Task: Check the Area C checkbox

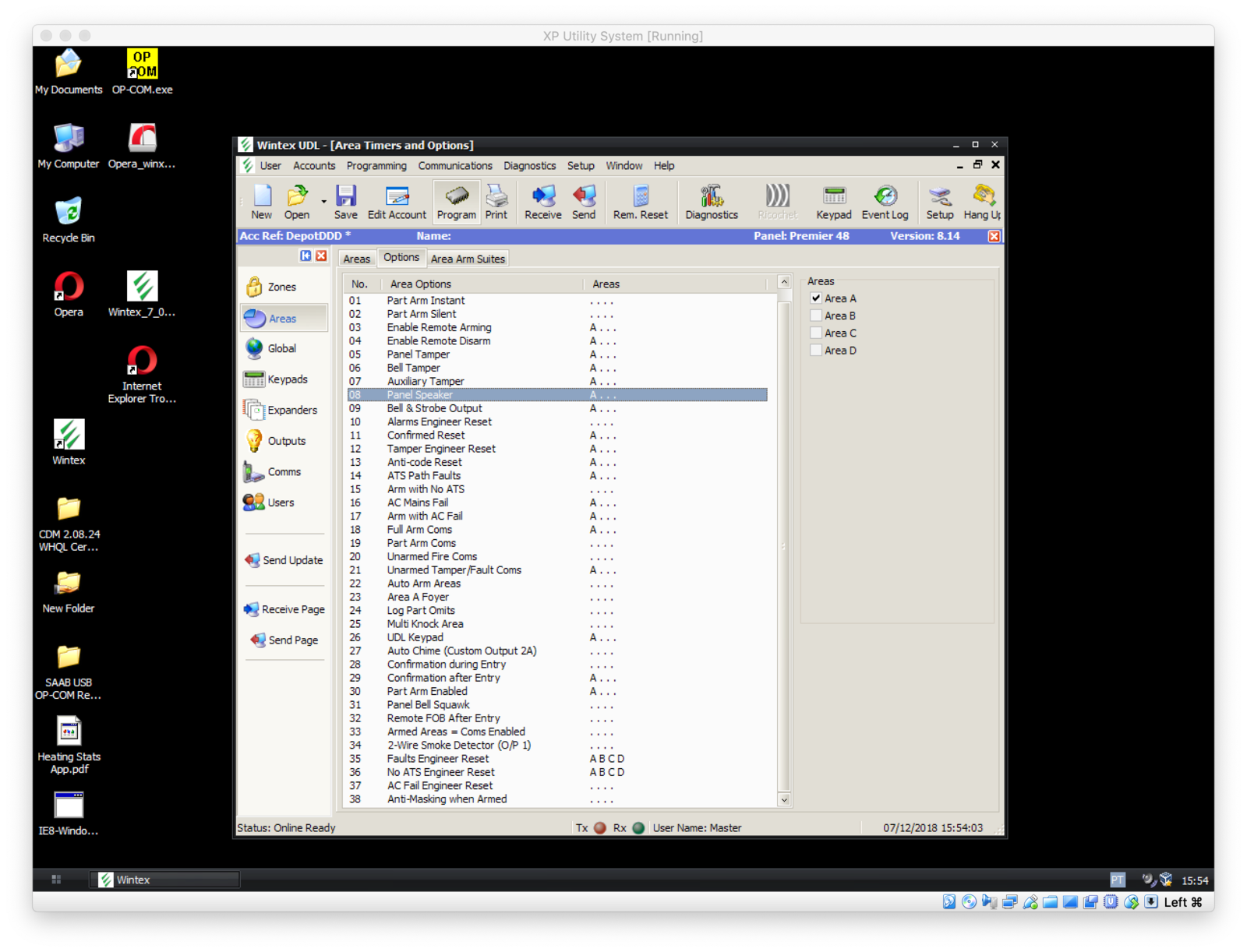Action: (816, 333)
